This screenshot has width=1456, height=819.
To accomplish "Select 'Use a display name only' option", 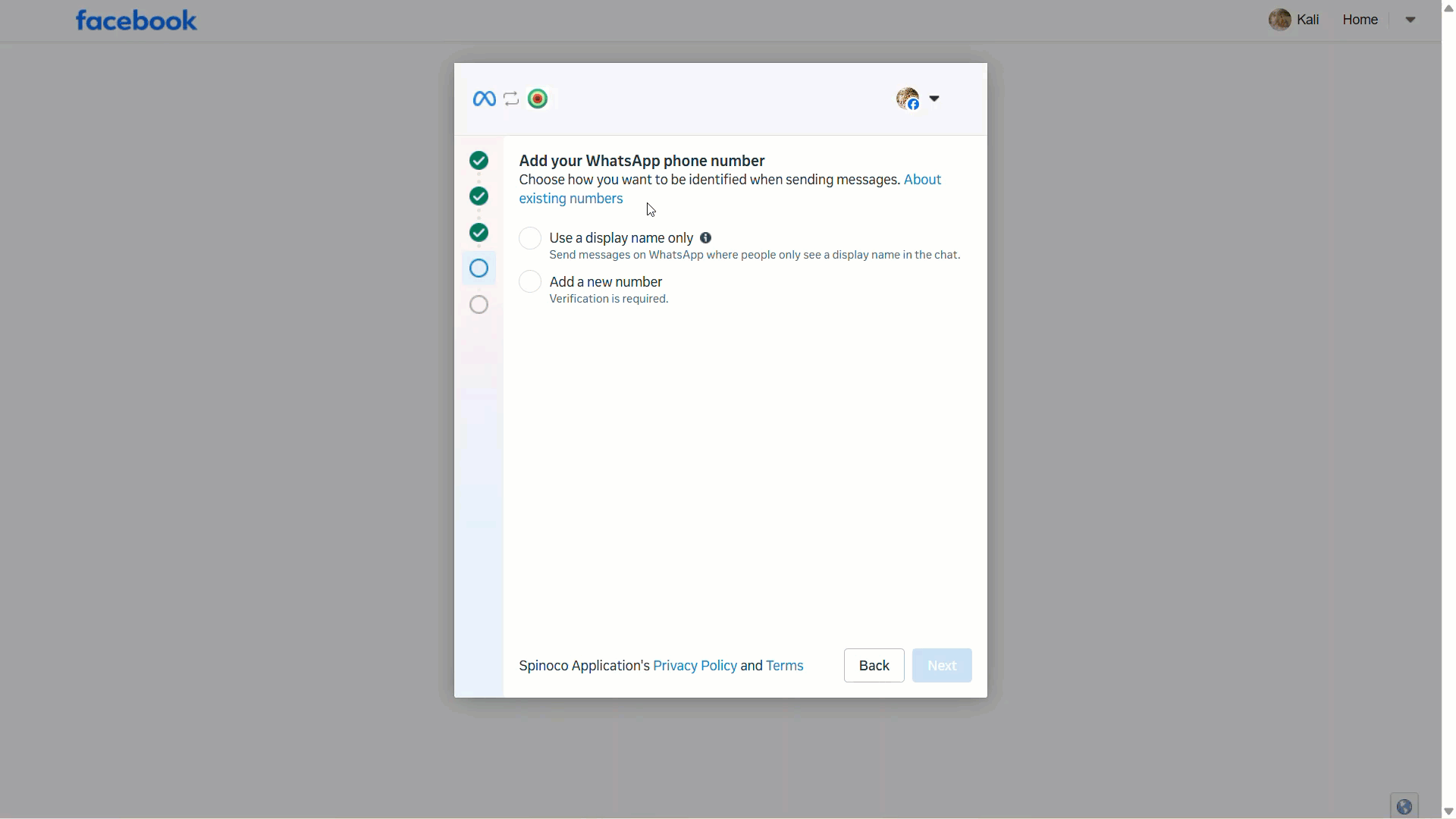I will coord(530,238).
